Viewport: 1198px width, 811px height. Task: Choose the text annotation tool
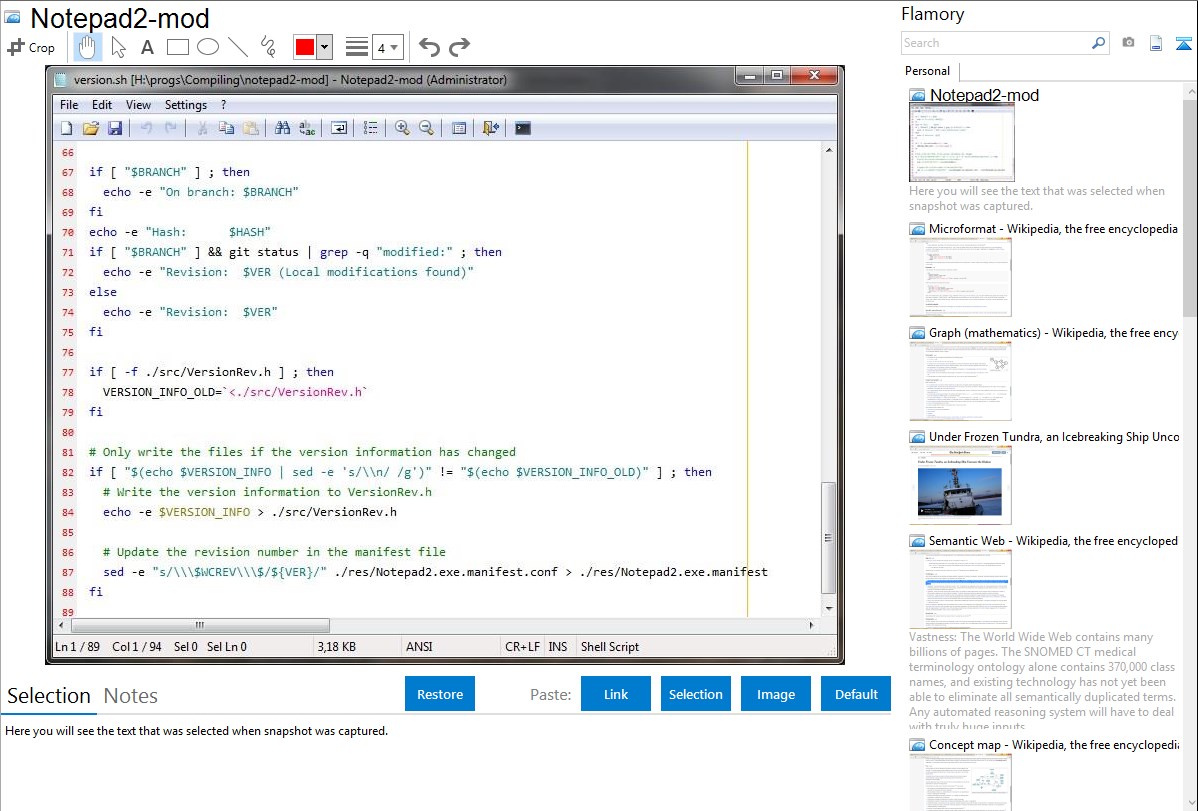point(147,47)
